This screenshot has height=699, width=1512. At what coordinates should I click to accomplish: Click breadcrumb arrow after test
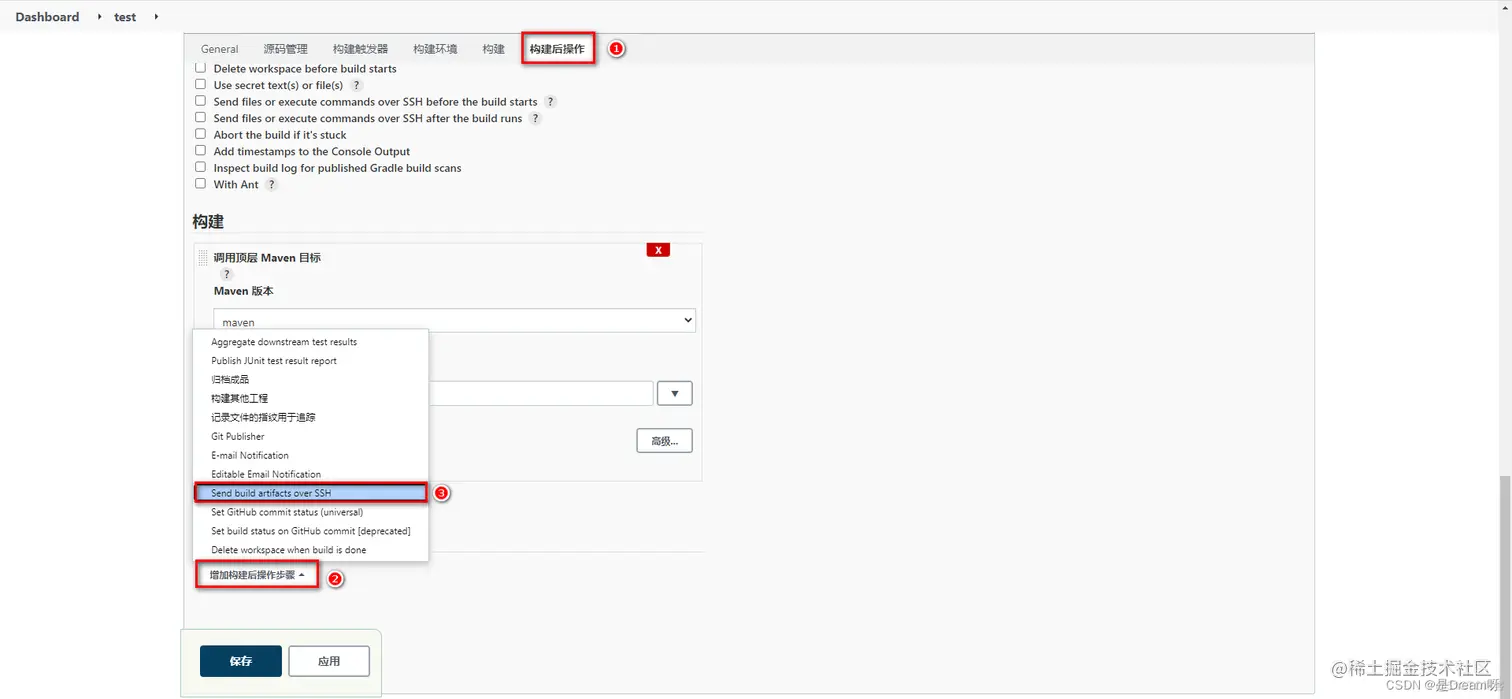157,17
